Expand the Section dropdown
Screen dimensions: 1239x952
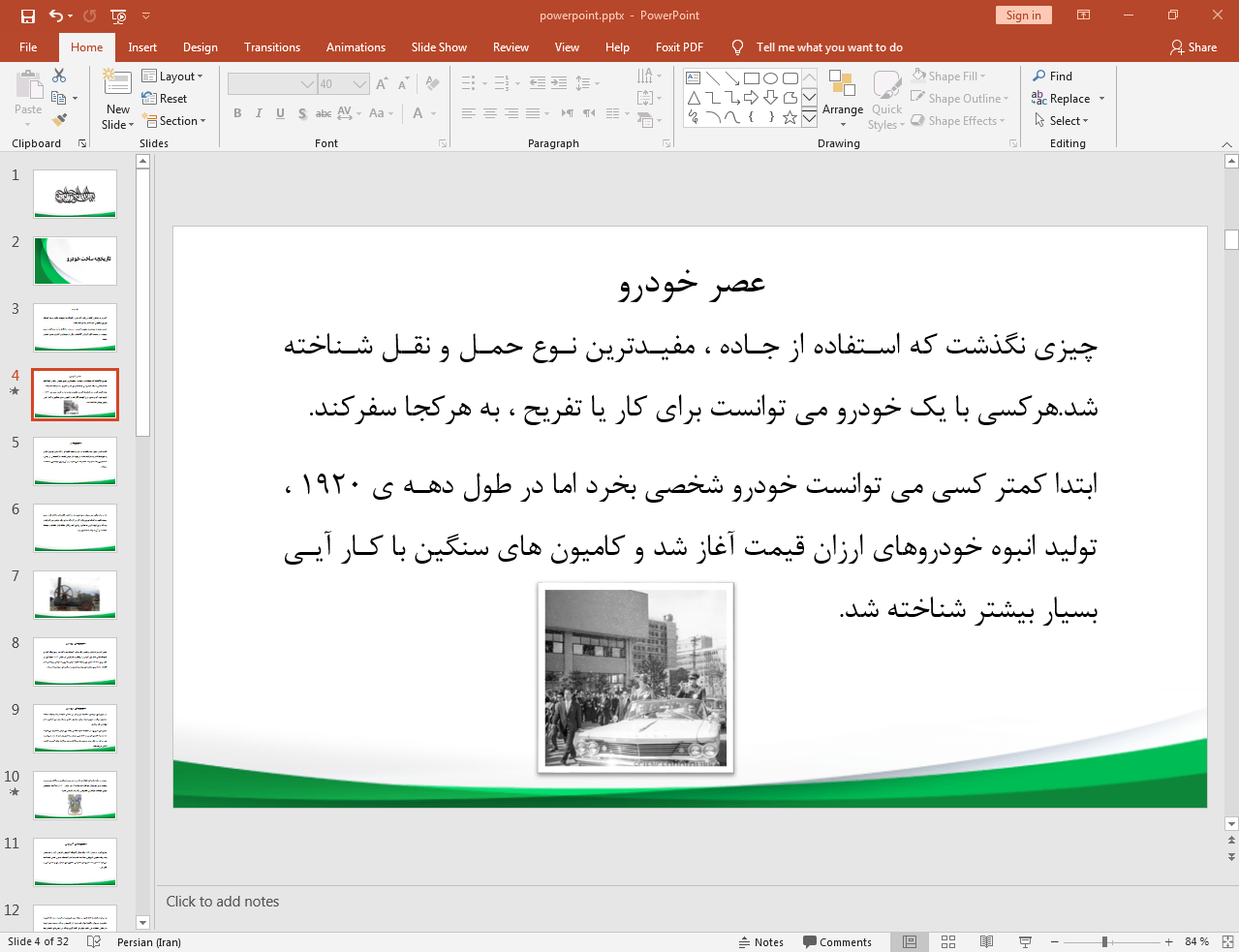174,121
